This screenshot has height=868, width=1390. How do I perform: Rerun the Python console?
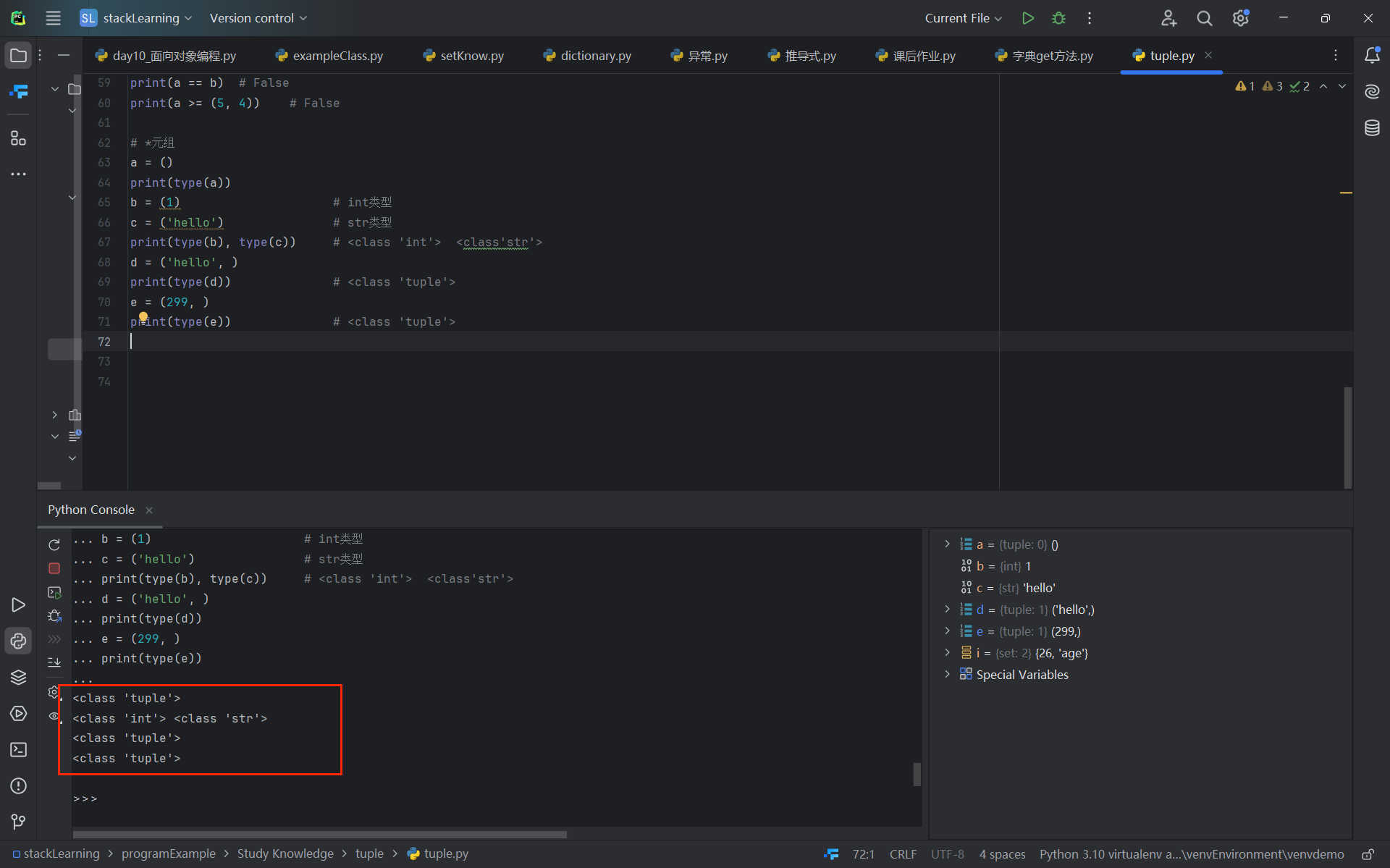pos(54,544)
